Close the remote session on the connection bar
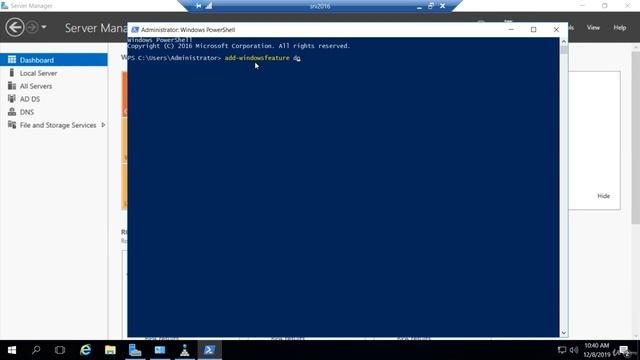Screen dimensions: 640x360 (x=442, y=6)
